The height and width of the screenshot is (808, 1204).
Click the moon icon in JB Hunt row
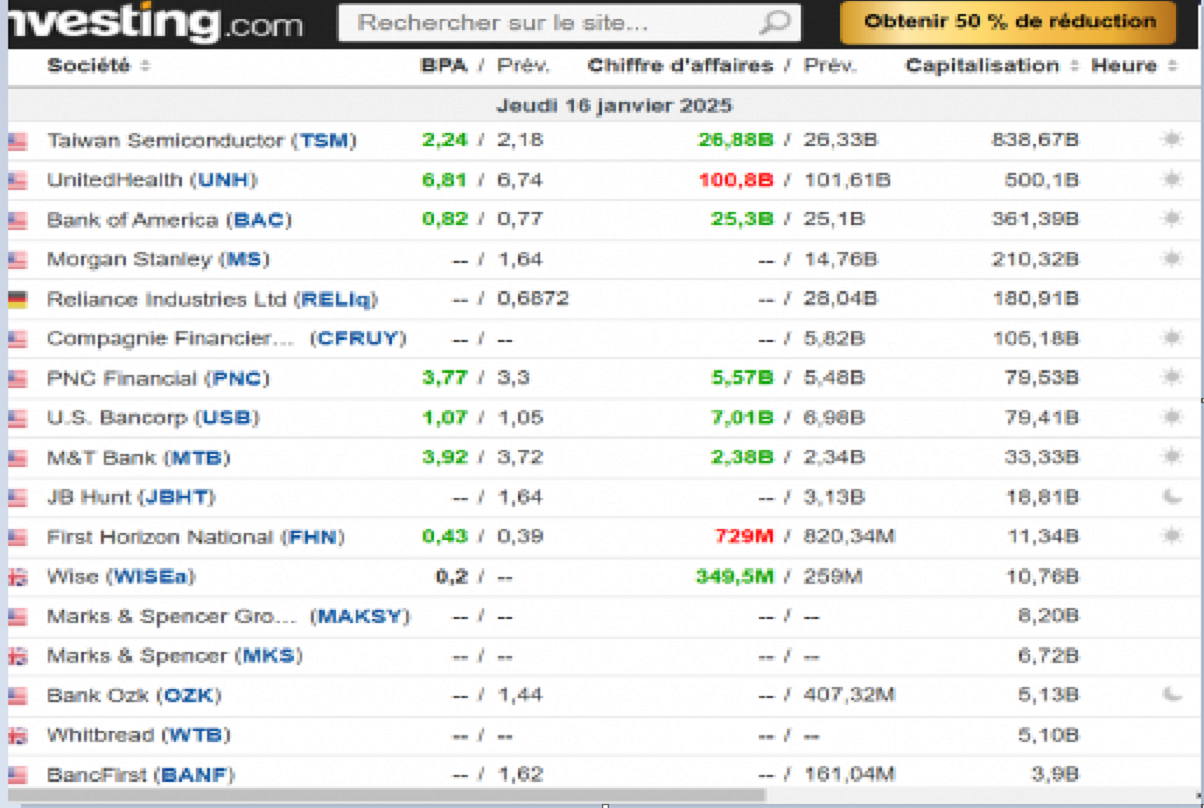[1172, 496]
